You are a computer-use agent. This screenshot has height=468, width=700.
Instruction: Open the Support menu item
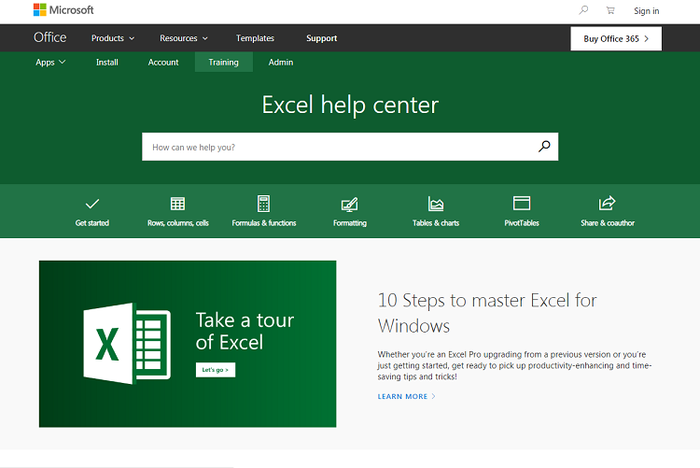click(x=321, y=38)
